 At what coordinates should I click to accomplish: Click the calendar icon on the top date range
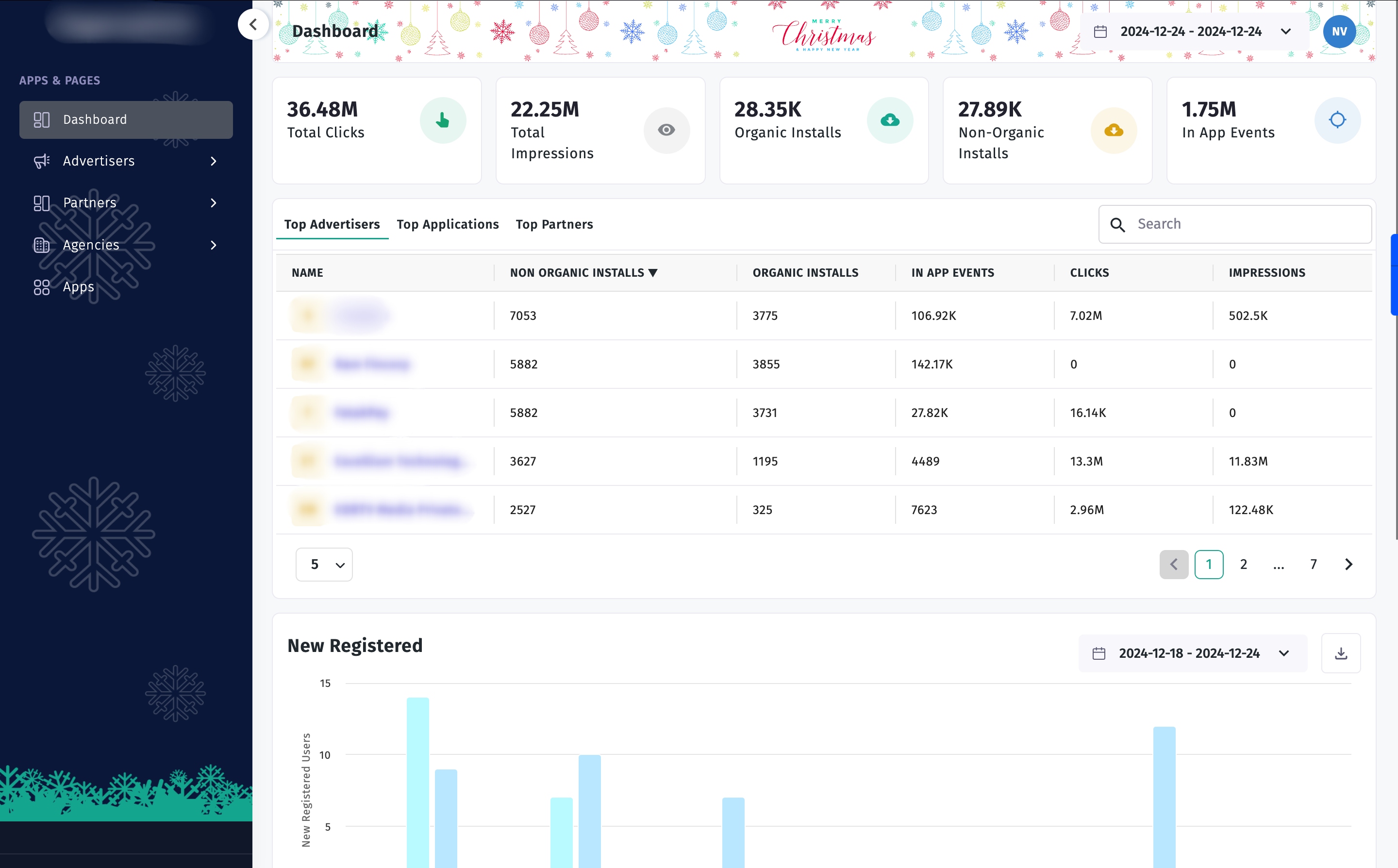(1101, 32)
